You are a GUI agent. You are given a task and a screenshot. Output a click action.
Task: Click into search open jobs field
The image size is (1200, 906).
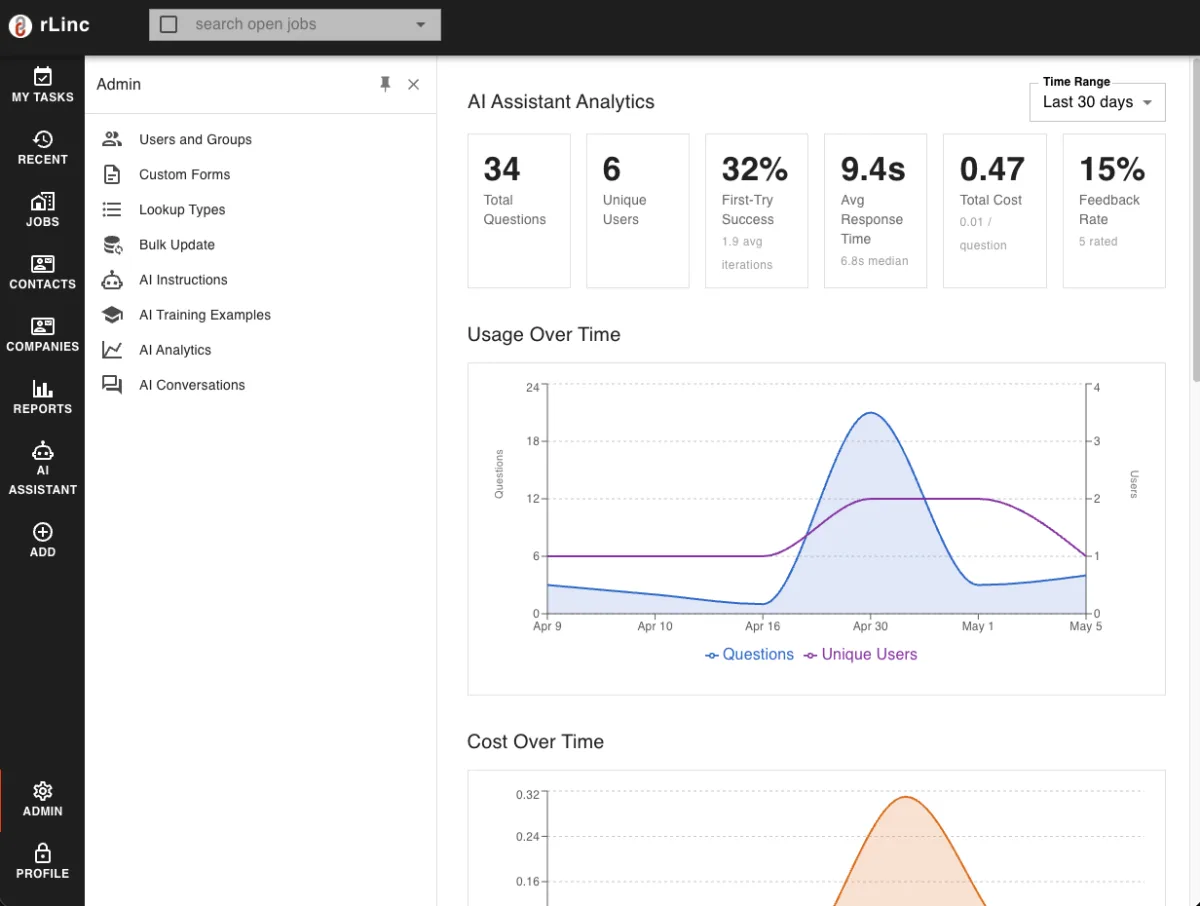pos(295,24)
